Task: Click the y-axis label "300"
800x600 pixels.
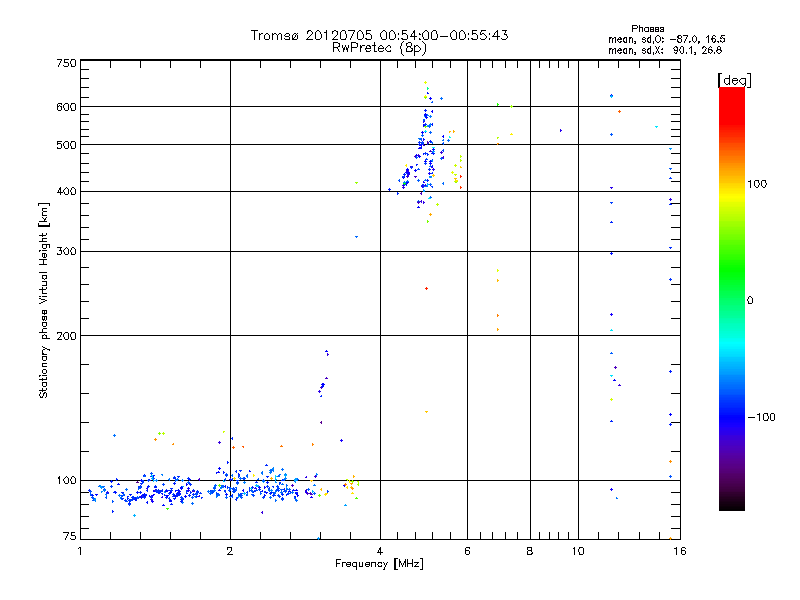Action: click(66, 252)
